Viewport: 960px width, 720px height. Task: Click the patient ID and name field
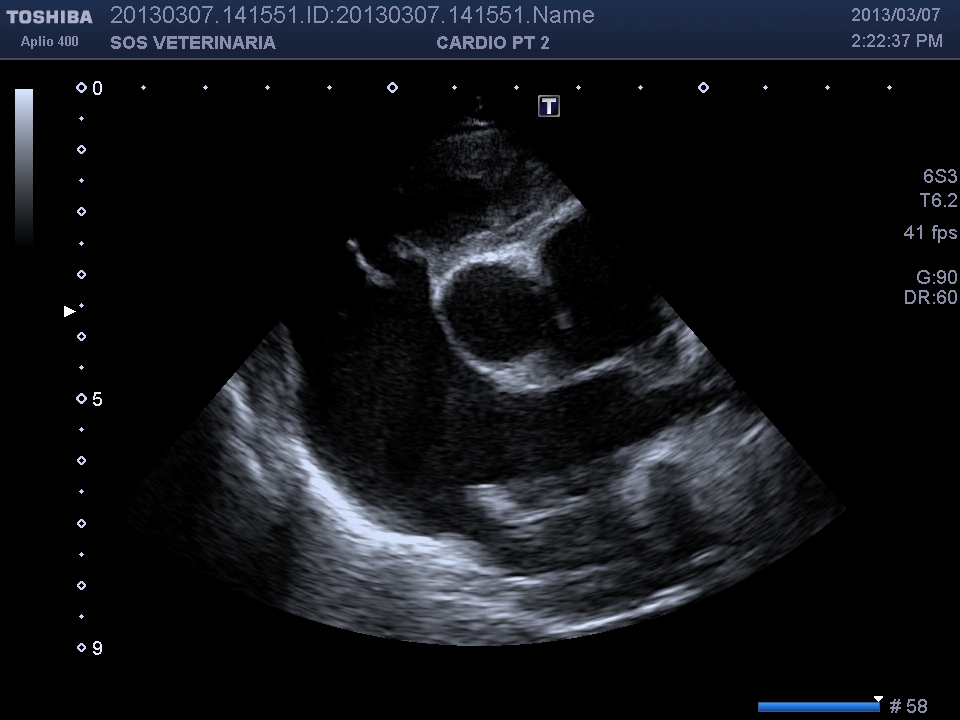[x=352, y=15]
